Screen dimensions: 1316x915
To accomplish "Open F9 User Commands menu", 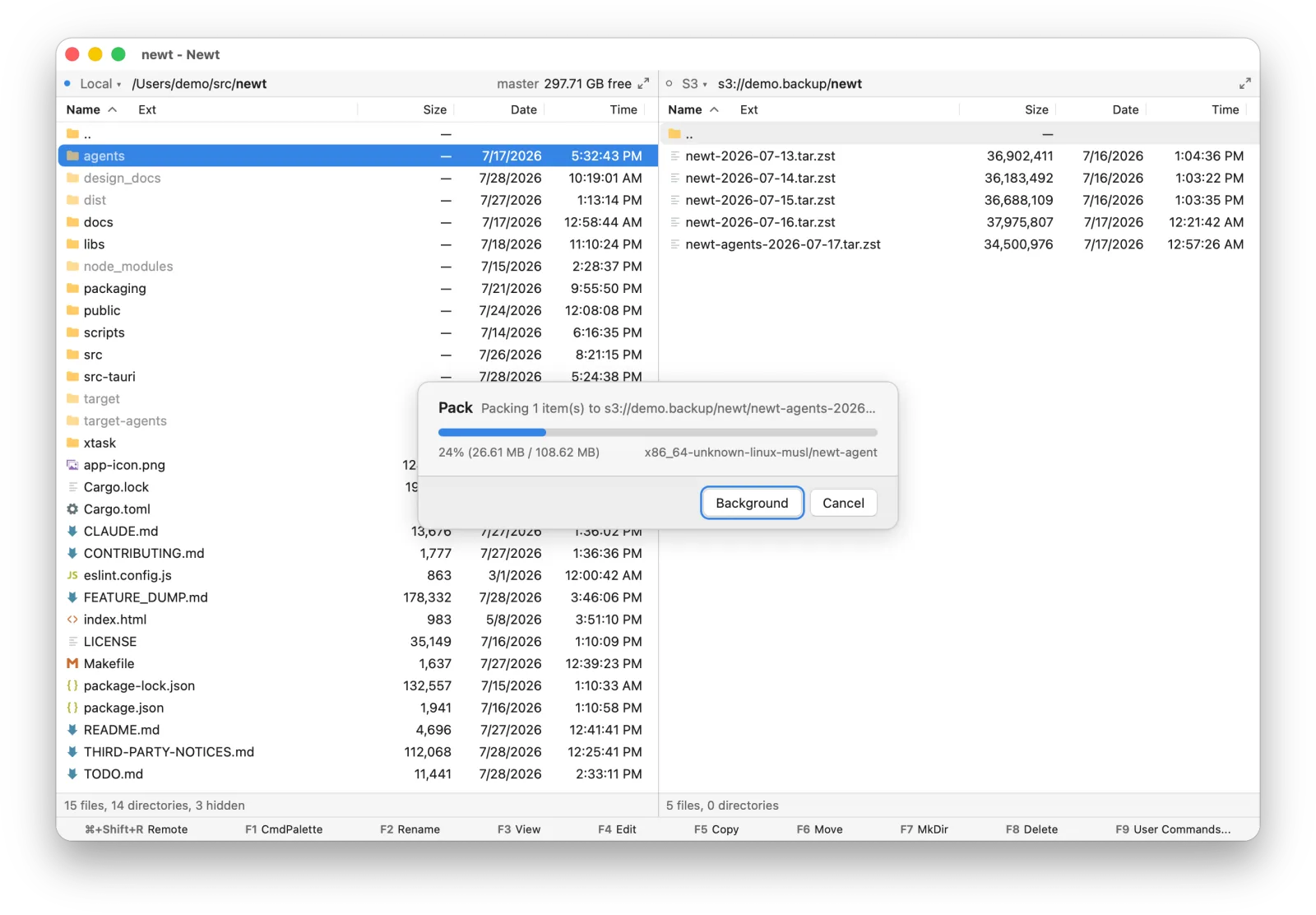I will (1173, 829).
